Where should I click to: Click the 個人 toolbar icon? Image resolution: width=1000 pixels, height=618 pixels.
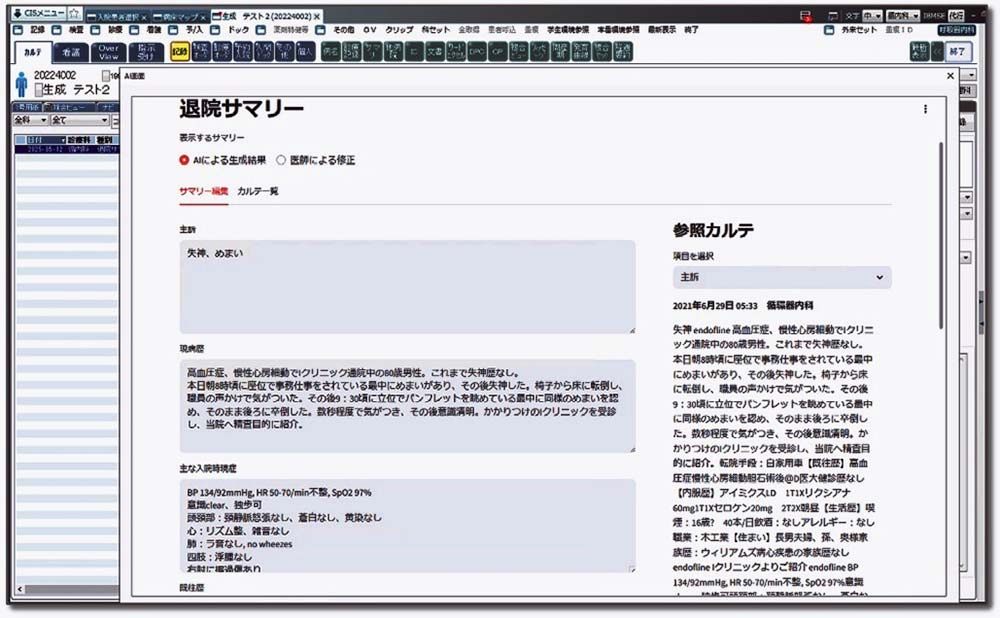pyautogui.click(x=305, y=52)
